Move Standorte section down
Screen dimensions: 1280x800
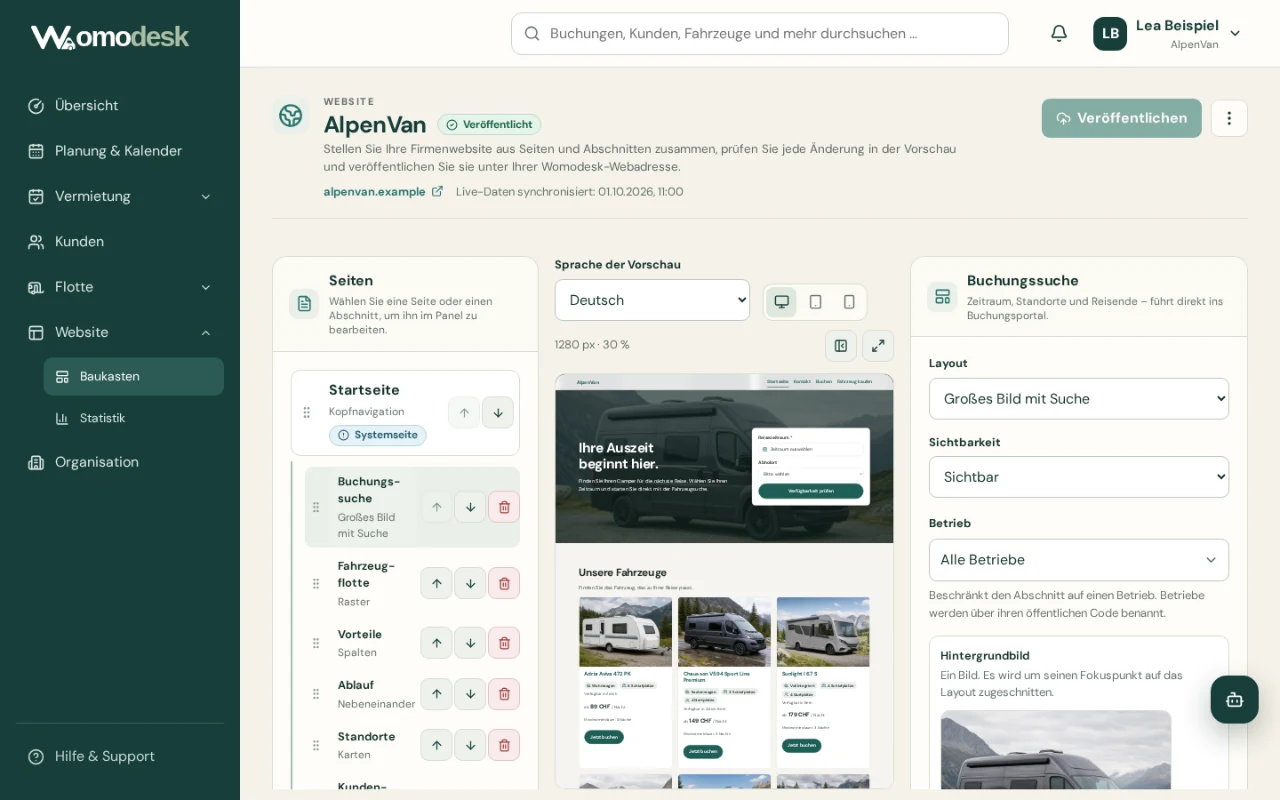click(470, 745)
